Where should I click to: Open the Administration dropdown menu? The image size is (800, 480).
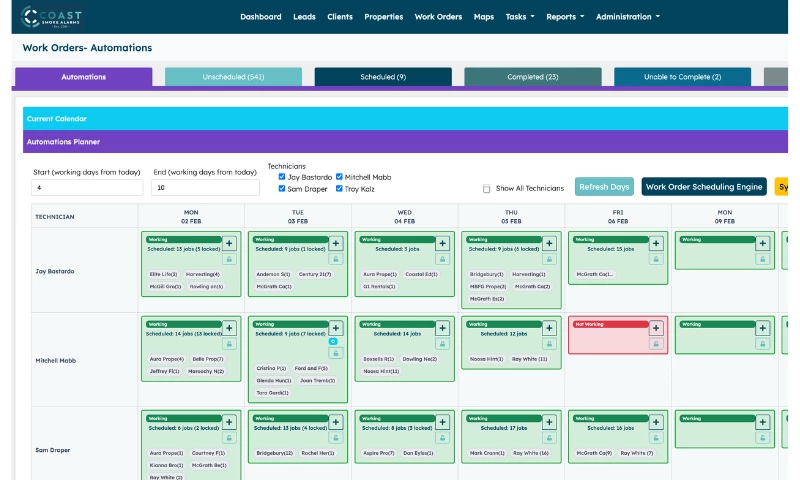pos(635,17)
